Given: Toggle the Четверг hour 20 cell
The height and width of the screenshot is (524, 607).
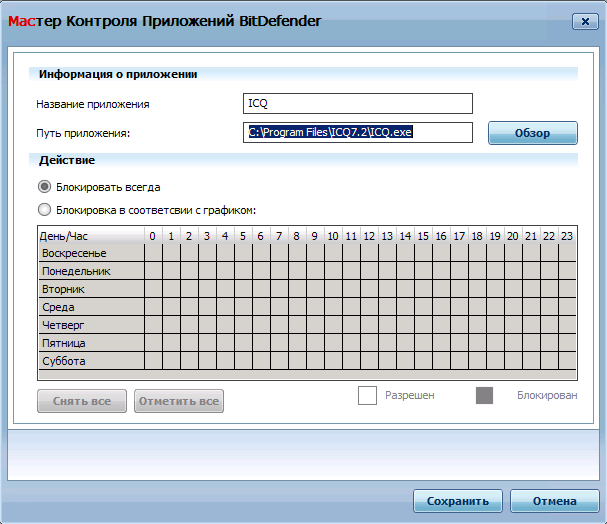Looking at the screenshot, I should [513, 325].
